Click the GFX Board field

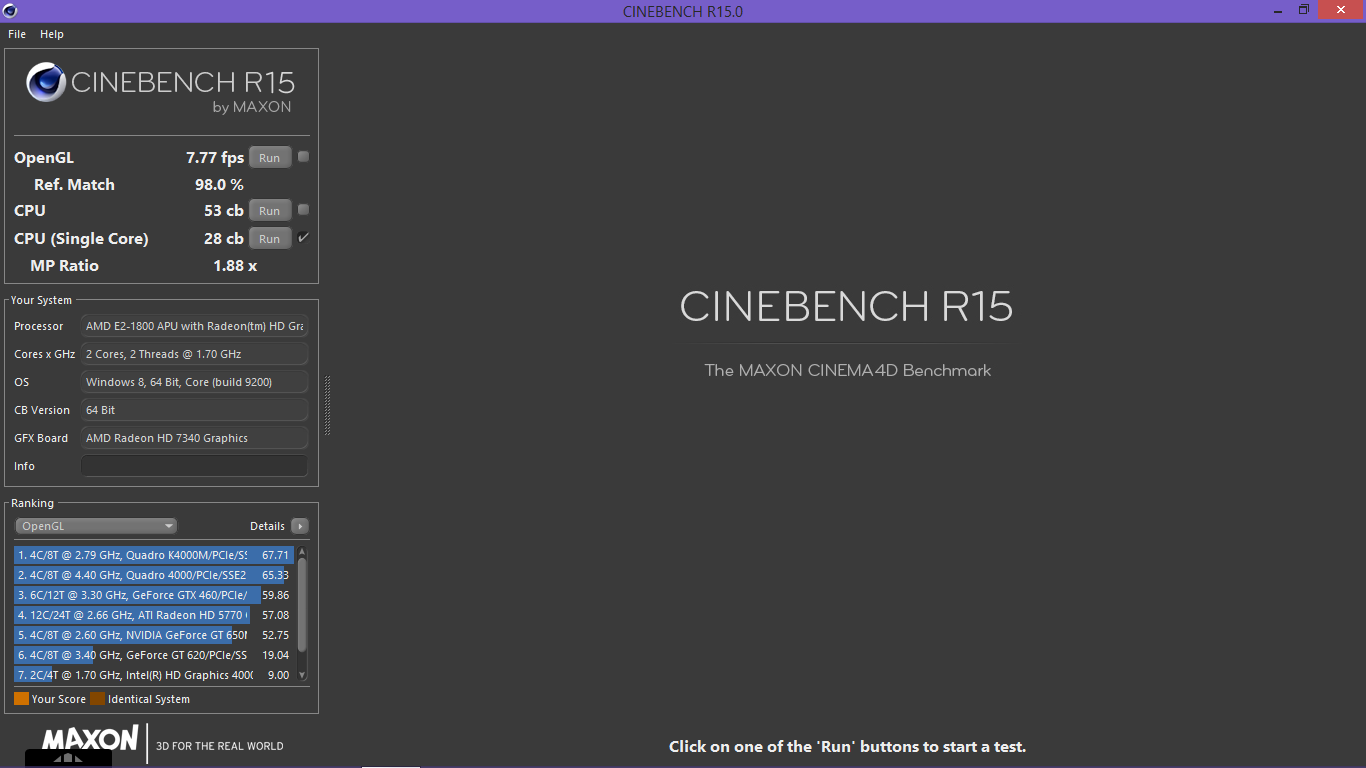click(x=194, y=438)
